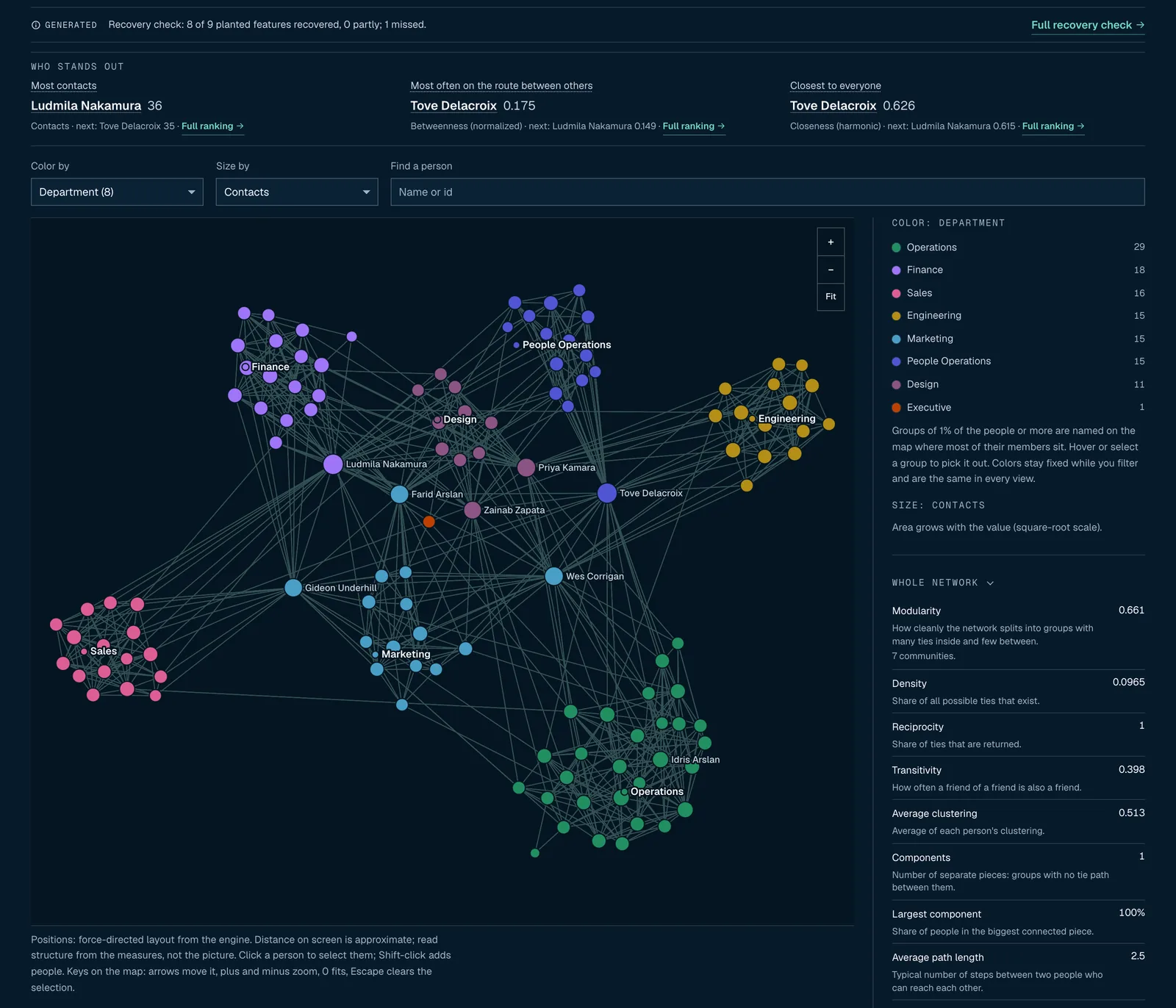Open the Full recovery check link

1088,25
